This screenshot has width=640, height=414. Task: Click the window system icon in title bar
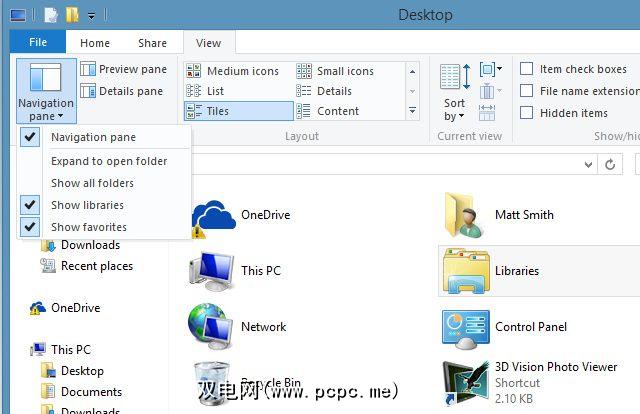tap(18, 16)
